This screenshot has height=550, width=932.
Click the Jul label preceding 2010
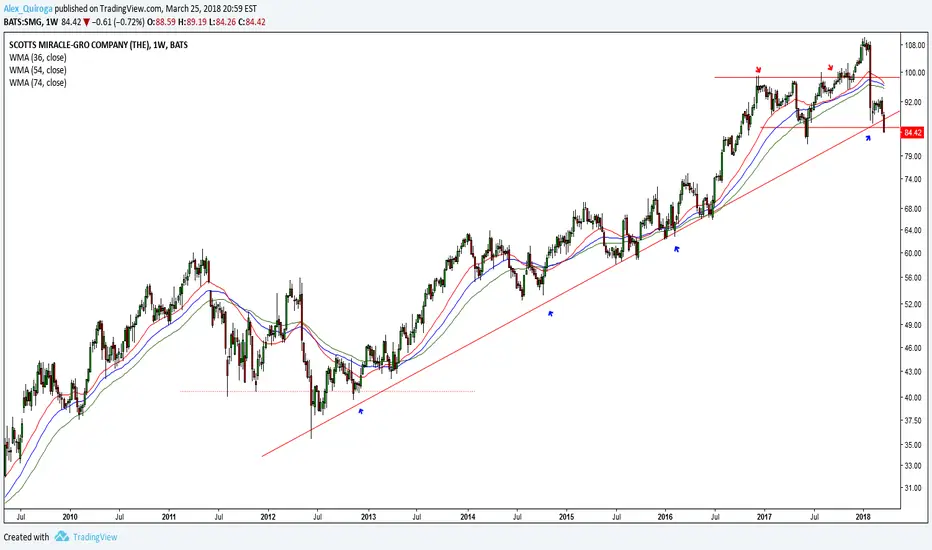pos(21,517)
